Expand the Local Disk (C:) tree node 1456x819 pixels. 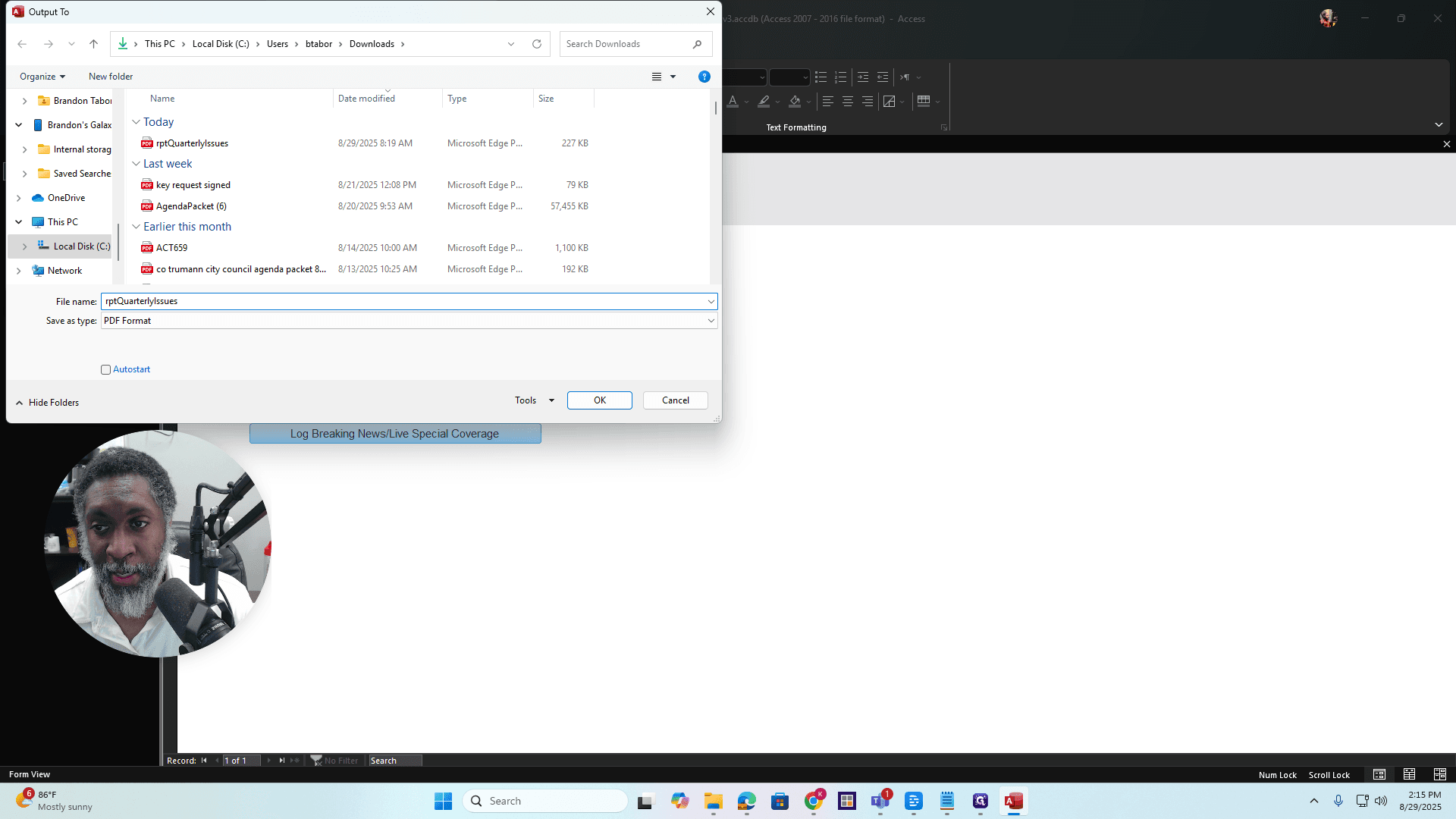click(x=24, y=246)
